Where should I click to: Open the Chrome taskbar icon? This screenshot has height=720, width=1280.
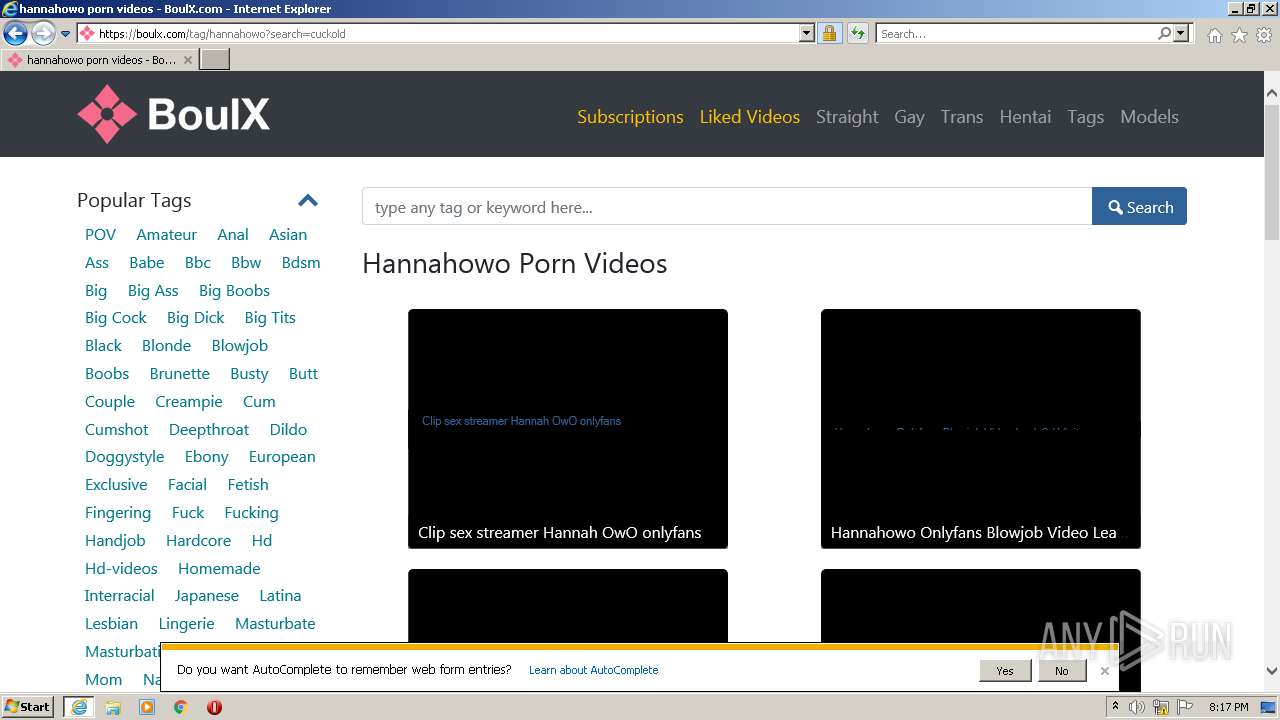181,707
